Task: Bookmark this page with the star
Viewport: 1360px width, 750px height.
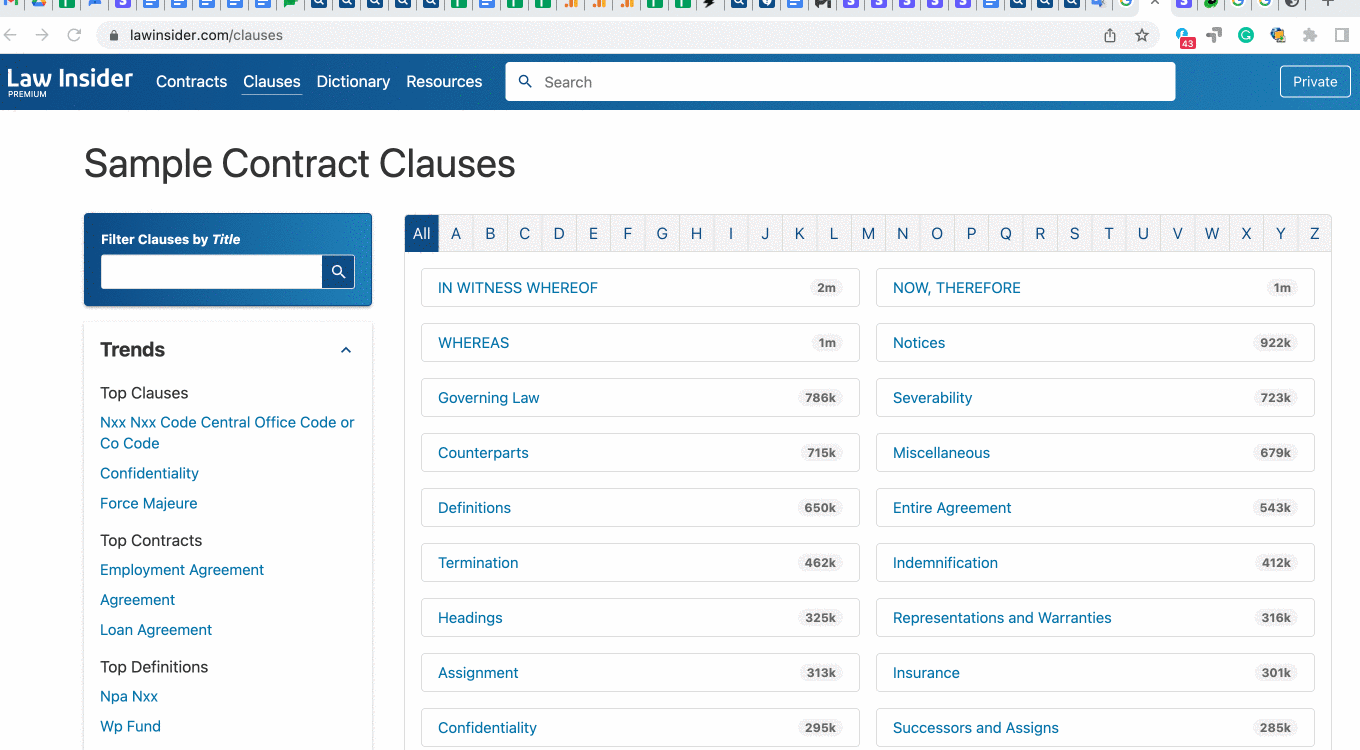Action: 1142,35
